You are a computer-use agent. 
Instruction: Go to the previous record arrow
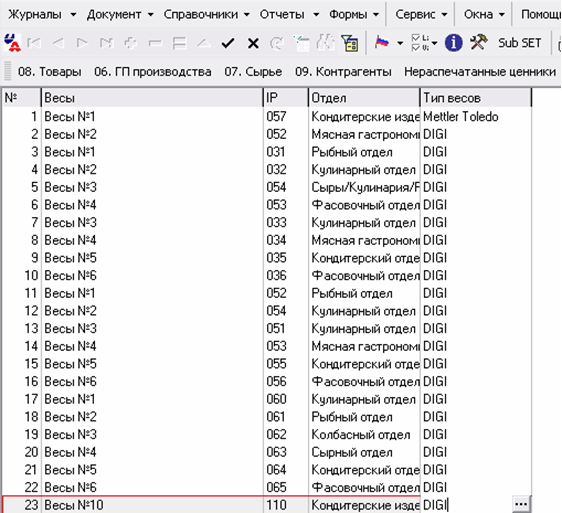58,43
